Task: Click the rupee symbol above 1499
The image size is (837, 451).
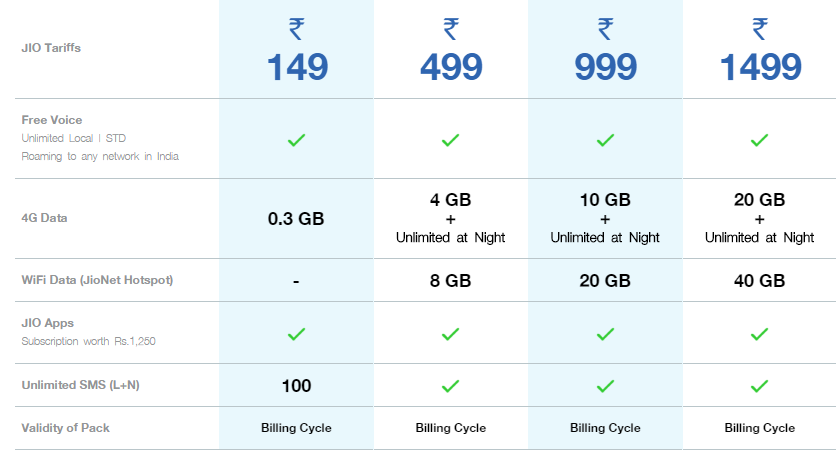Action: point(760,29)
